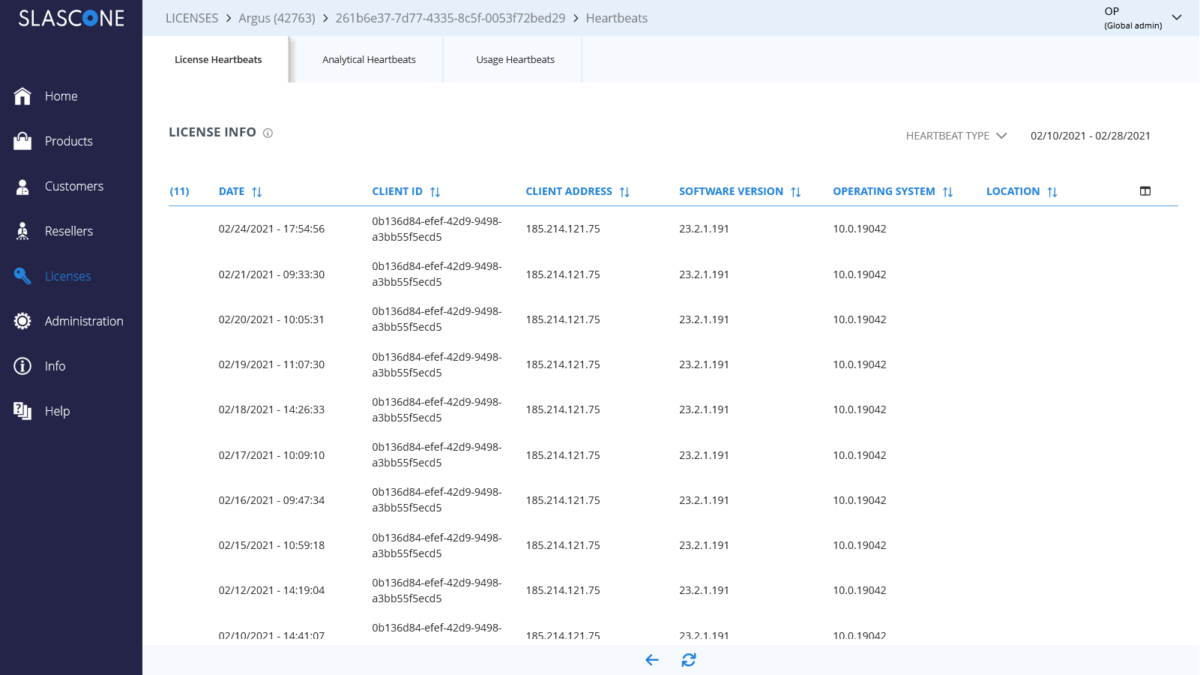Image resolution: width=1200 pixels, height=675 pixels.
Task: Click the LICENSES breadcrumb link
Action: (191, 18)
